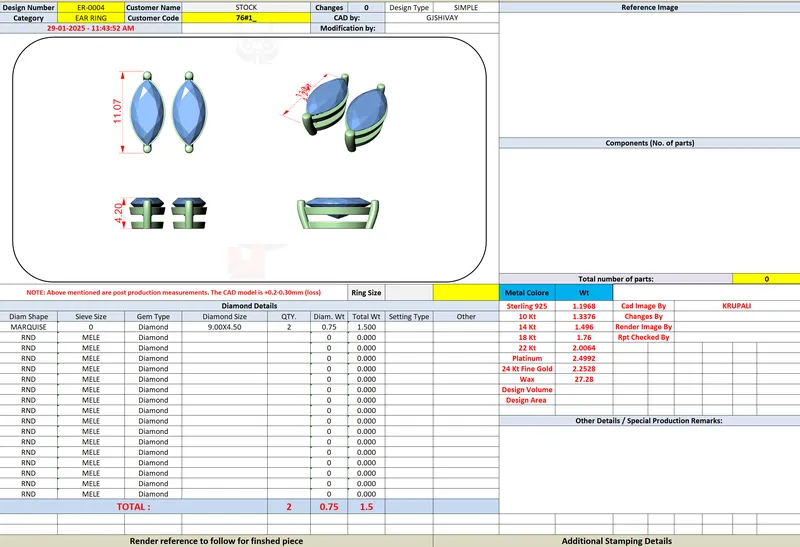Select the Wax weight value 27.28

[x=584, y=379]
